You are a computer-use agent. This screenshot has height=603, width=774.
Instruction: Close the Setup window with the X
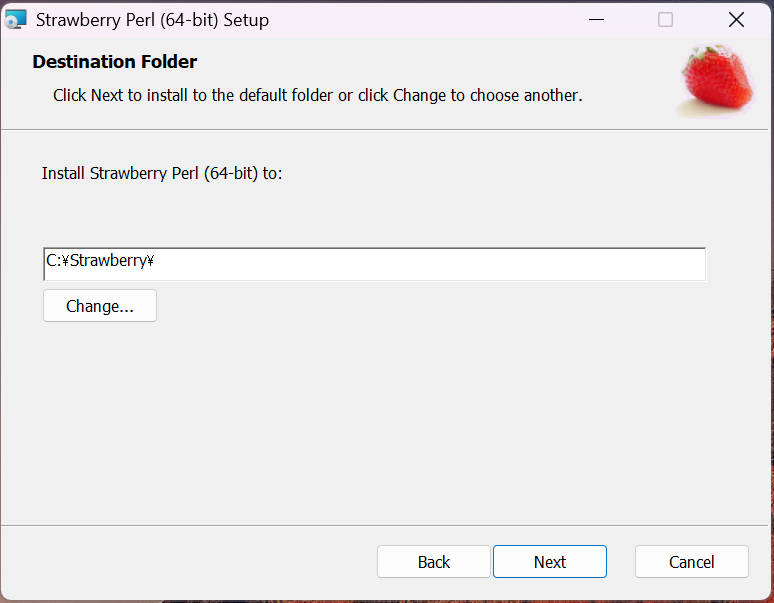click(736, 19)
